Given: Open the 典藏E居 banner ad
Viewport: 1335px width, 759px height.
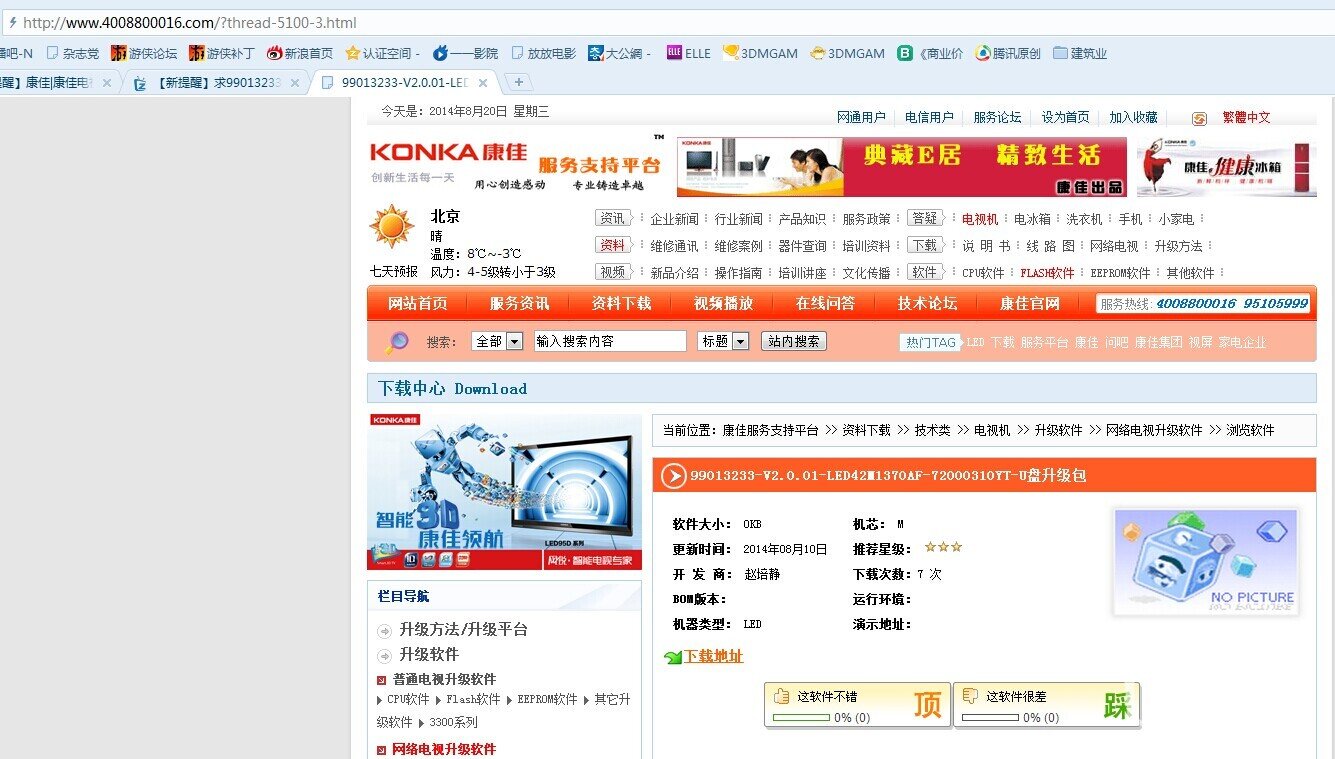Looking at the screenshot, I should click(901, 167).
